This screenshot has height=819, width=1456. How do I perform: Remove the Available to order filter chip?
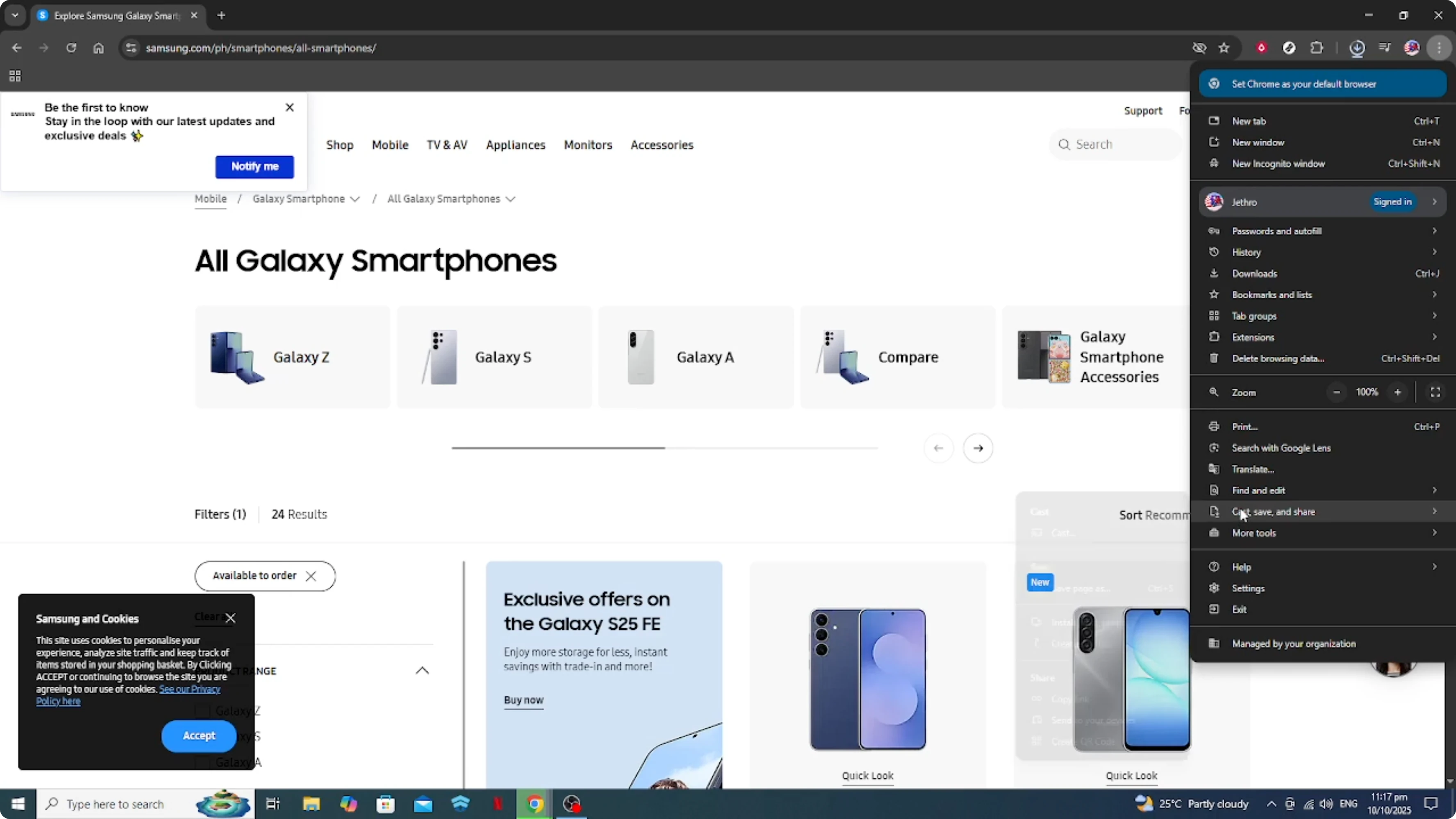(x=311, y=576)
